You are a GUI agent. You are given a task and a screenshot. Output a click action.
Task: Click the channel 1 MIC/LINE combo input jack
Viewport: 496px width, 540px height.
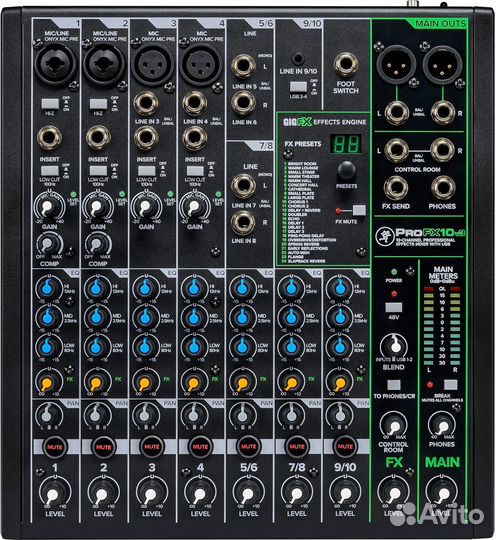click(54, 64)
